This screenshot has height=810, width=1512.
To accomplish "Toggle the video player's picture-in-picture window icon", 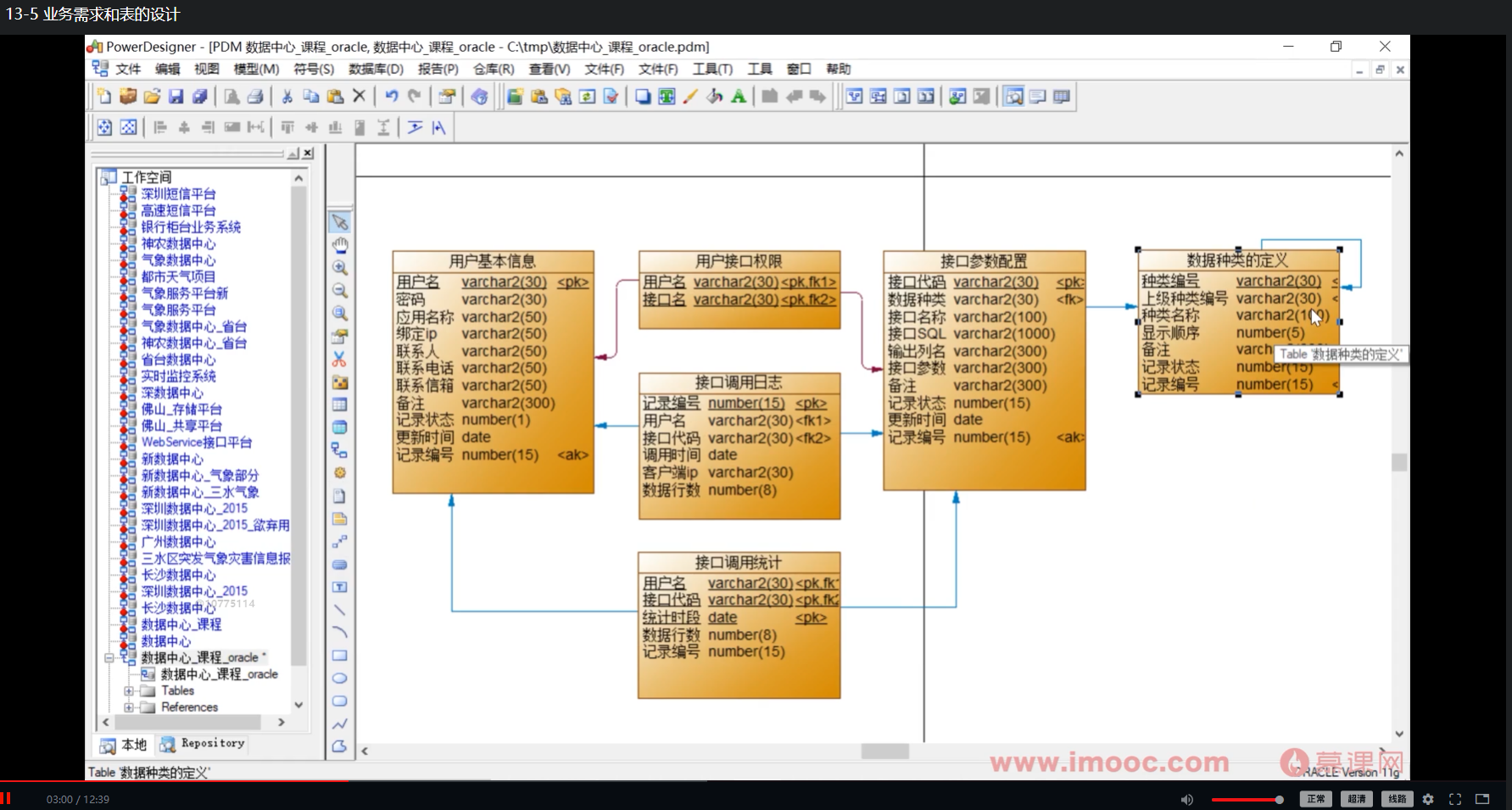I will click(1482, 799).
